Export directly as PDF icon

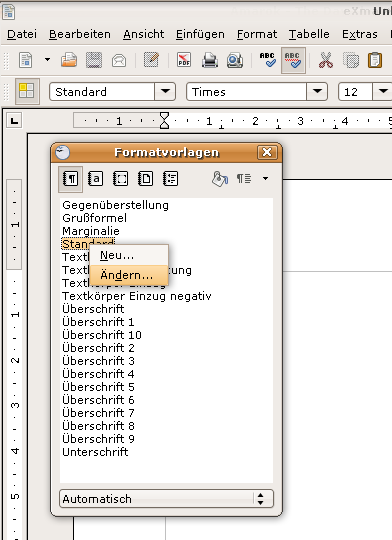click(184, 60)
